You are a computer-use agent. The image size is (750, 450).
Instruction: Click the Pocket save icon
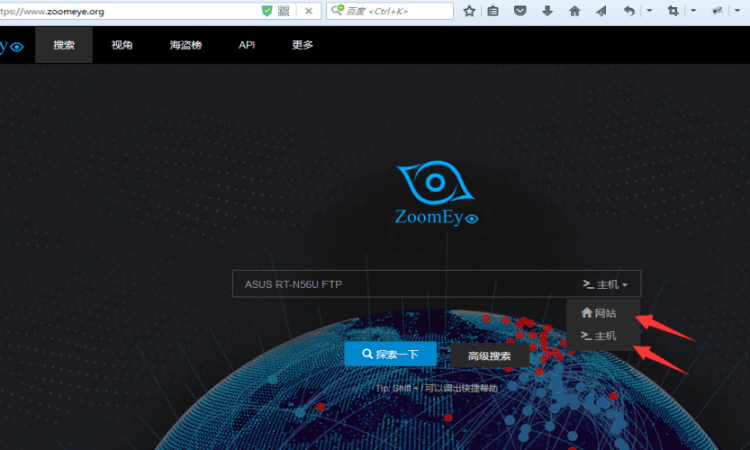coord(520,11)
